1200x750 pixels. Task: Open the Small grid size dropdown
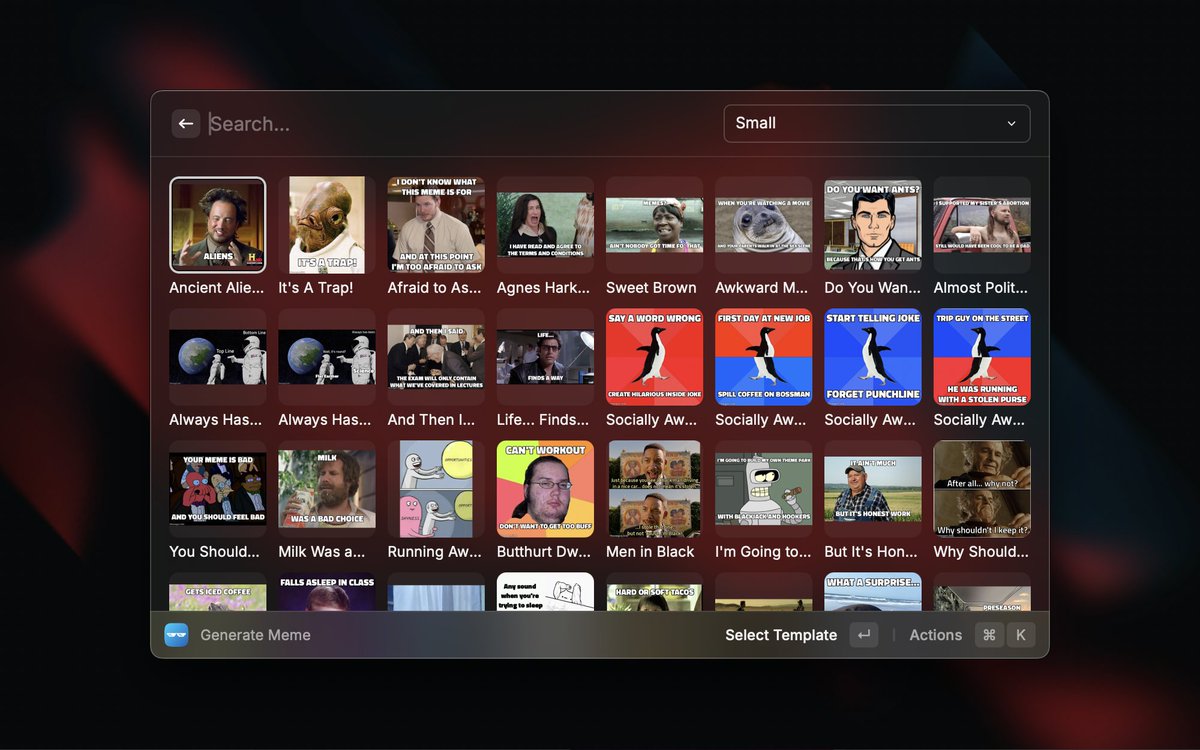pyautogui.click(x=877, y=123)
